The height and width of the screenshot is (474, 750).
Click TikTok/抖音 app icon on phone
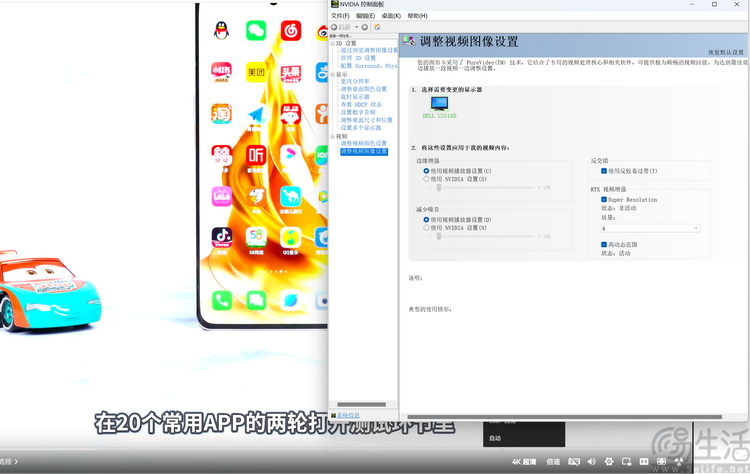(221, 237)
